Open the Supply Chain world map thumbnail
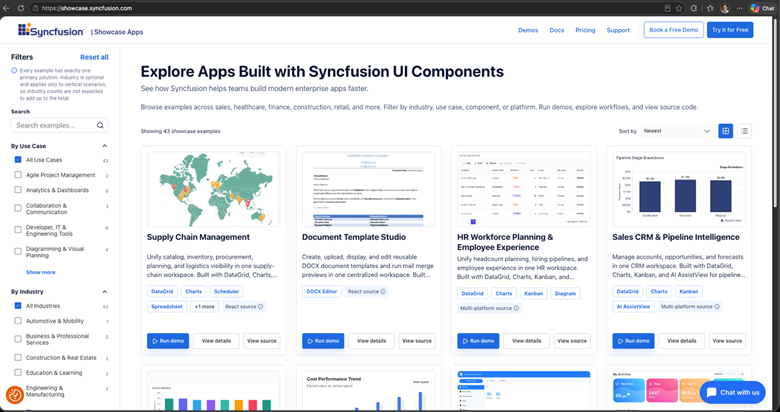The height and width of the screenshot is (412, 780). coord(213,189)
